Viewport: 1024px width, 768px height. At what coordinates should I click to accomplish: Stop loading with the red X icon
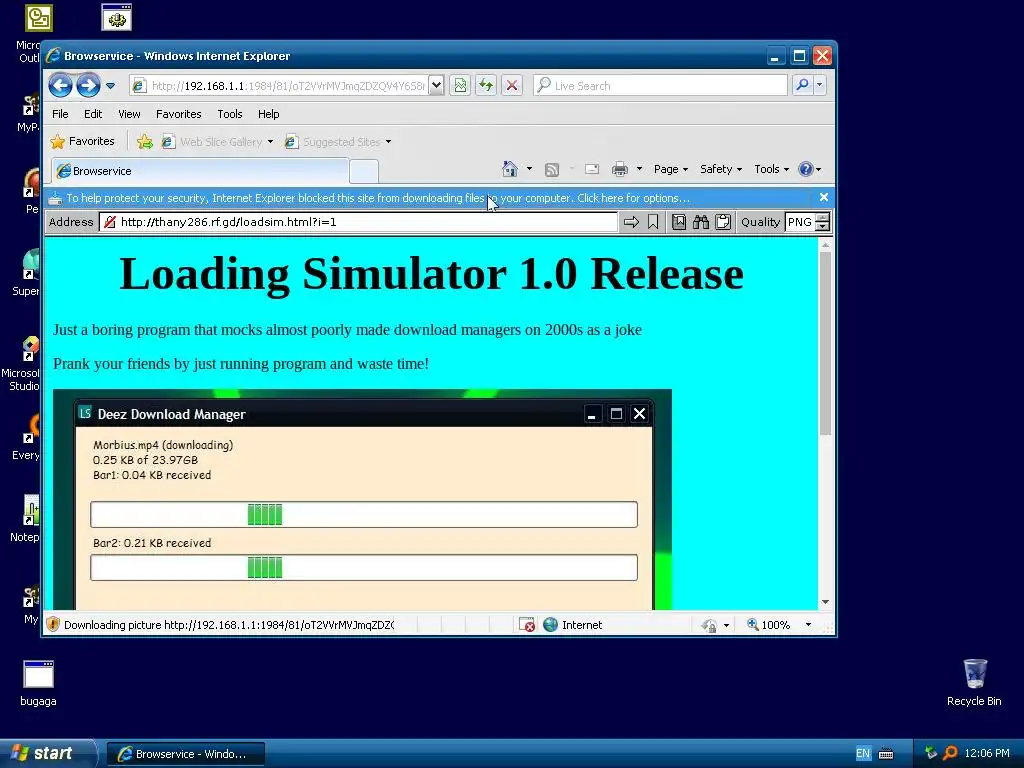[x=512, y=86]
